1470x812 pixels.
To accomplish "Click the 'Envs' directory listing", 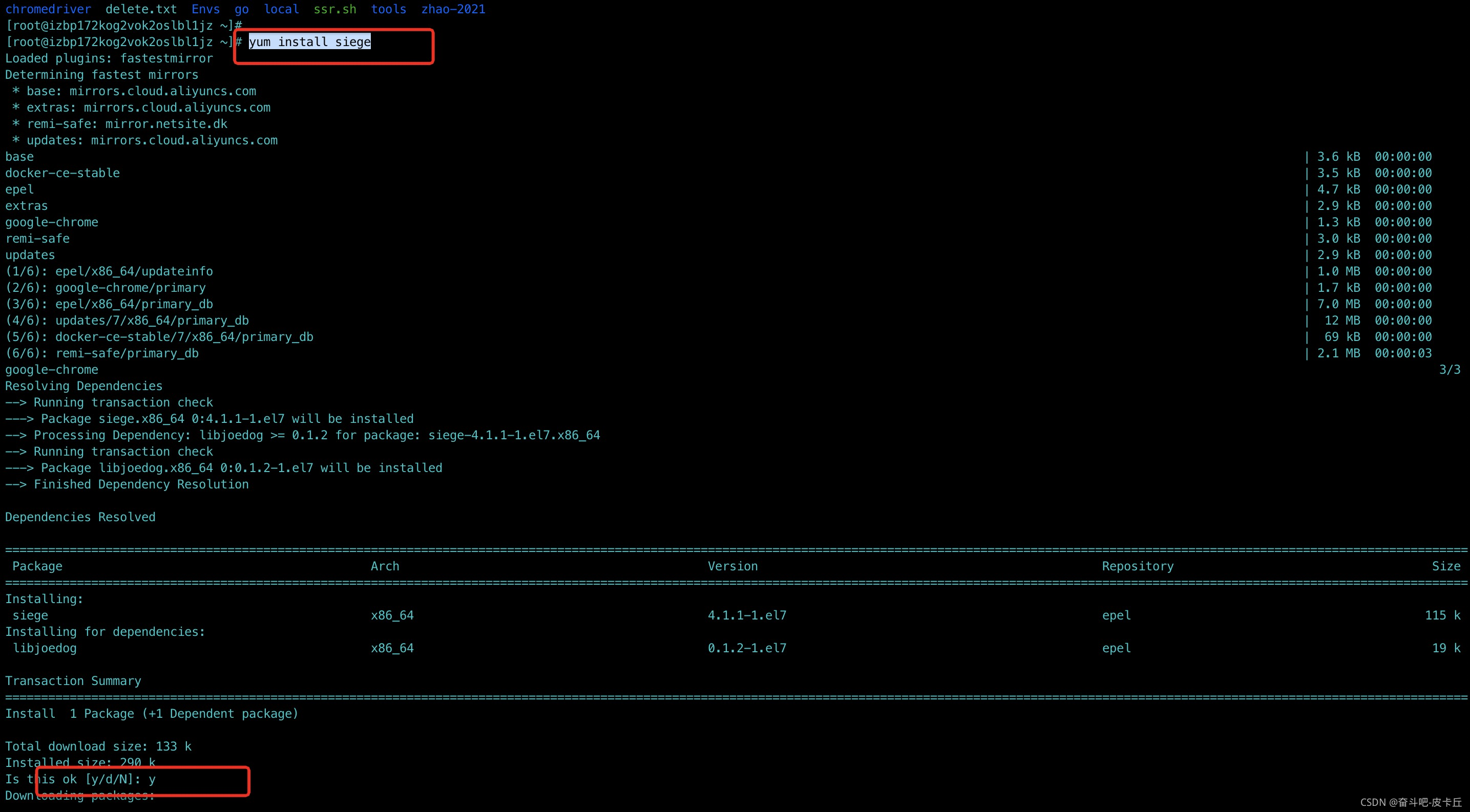I will [205, 9].
